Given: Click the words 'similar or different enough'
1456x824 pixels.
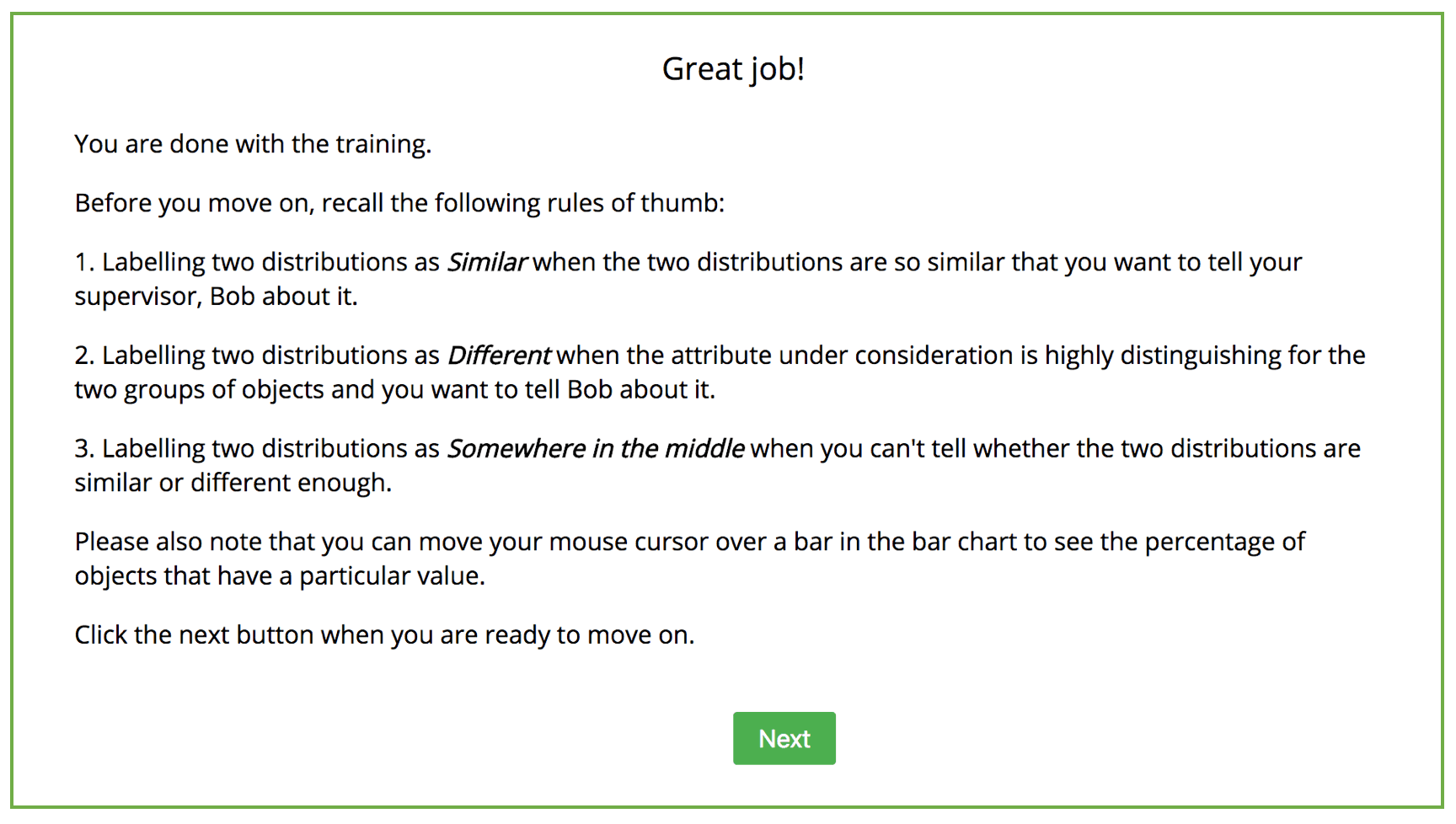Looking at the screenshot, I should (x=233, y=483).
